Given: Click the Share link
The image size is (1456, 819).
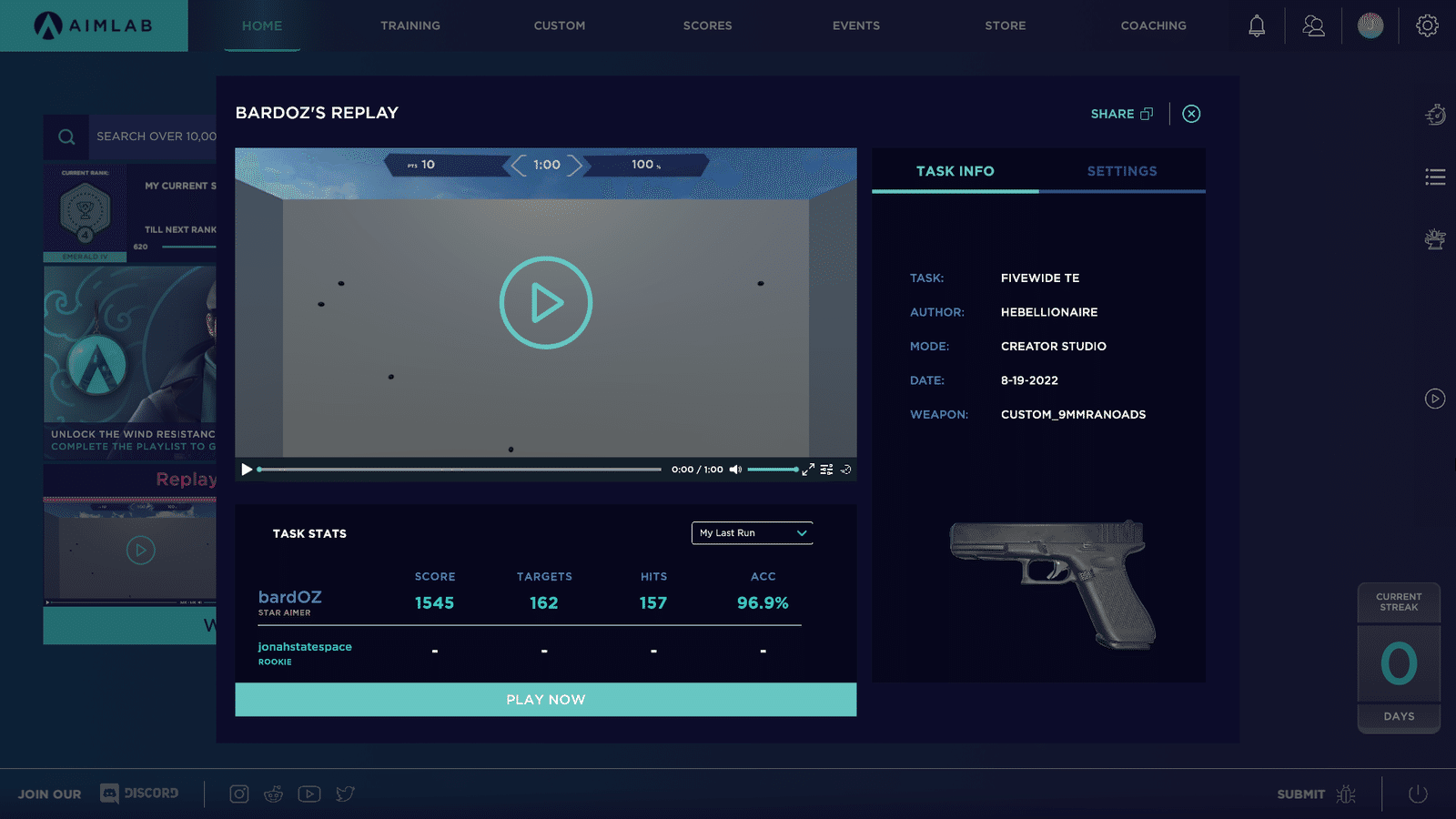Looking at the screenshot, I should 1112,114.
